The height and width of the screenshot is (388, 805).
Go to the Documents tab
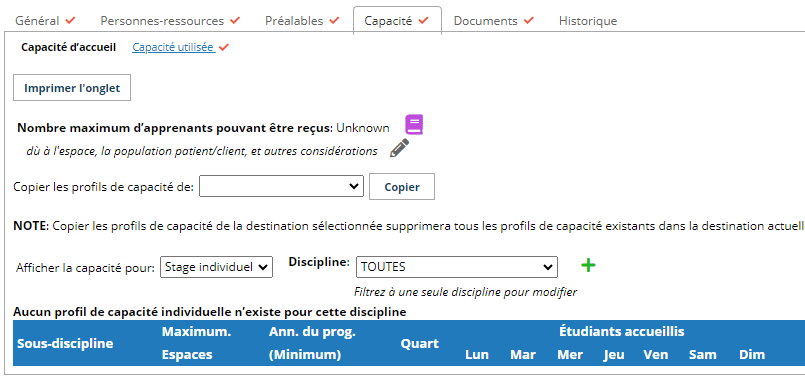493,21
